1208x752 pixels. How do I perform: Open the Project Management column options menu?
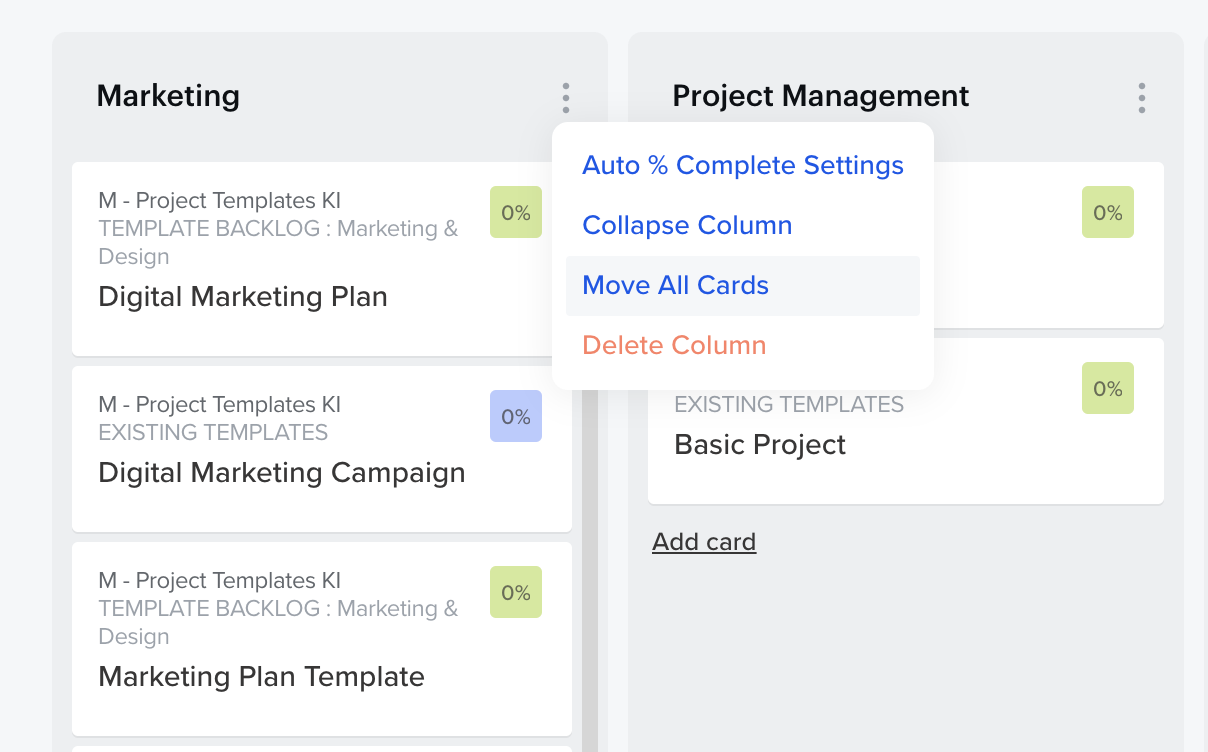[x=1141, y=98]
